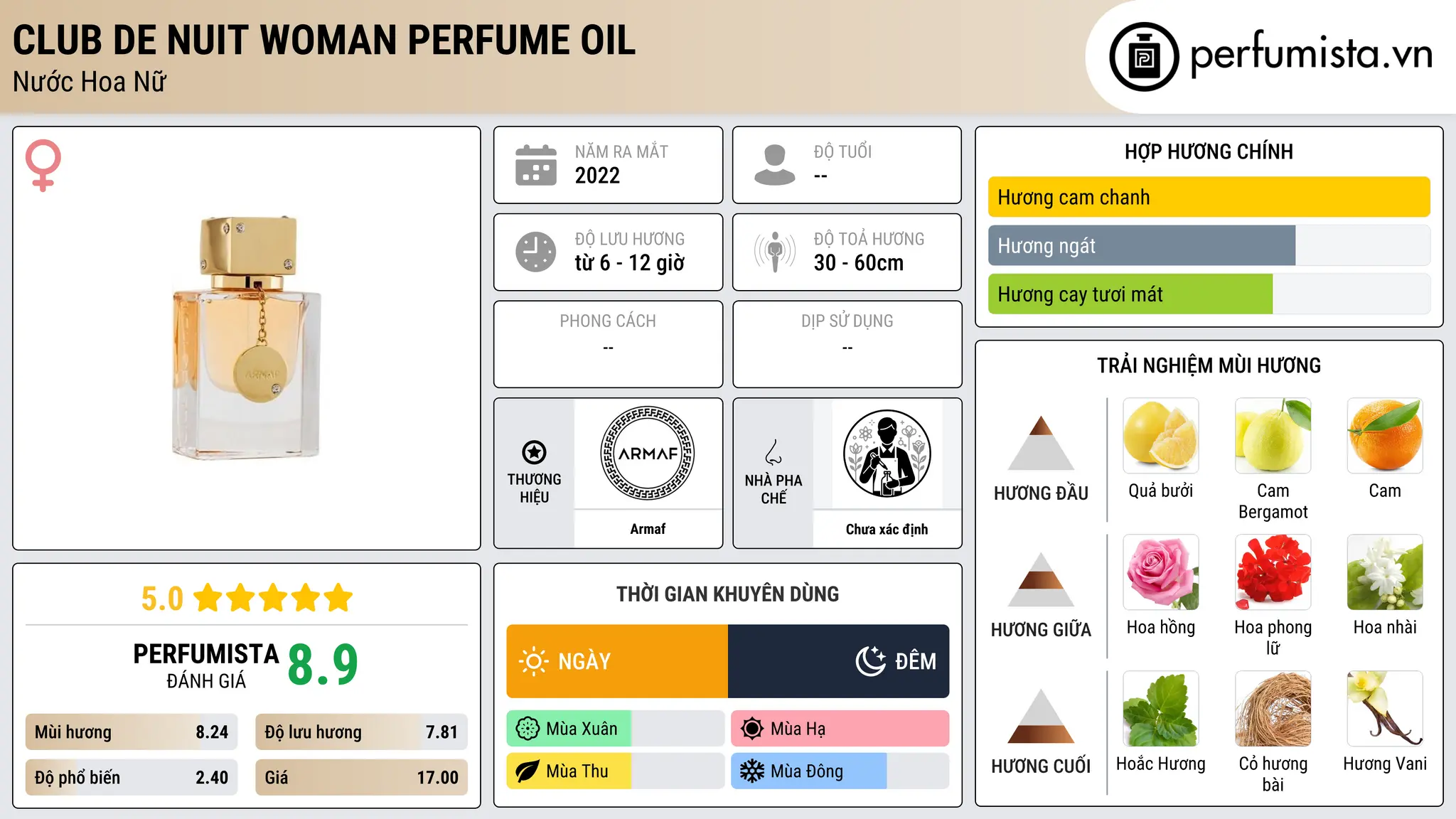The image size is (1456, 819).
Task: Click the Mùa Đông season bar
Action: [x=840, y=771]
